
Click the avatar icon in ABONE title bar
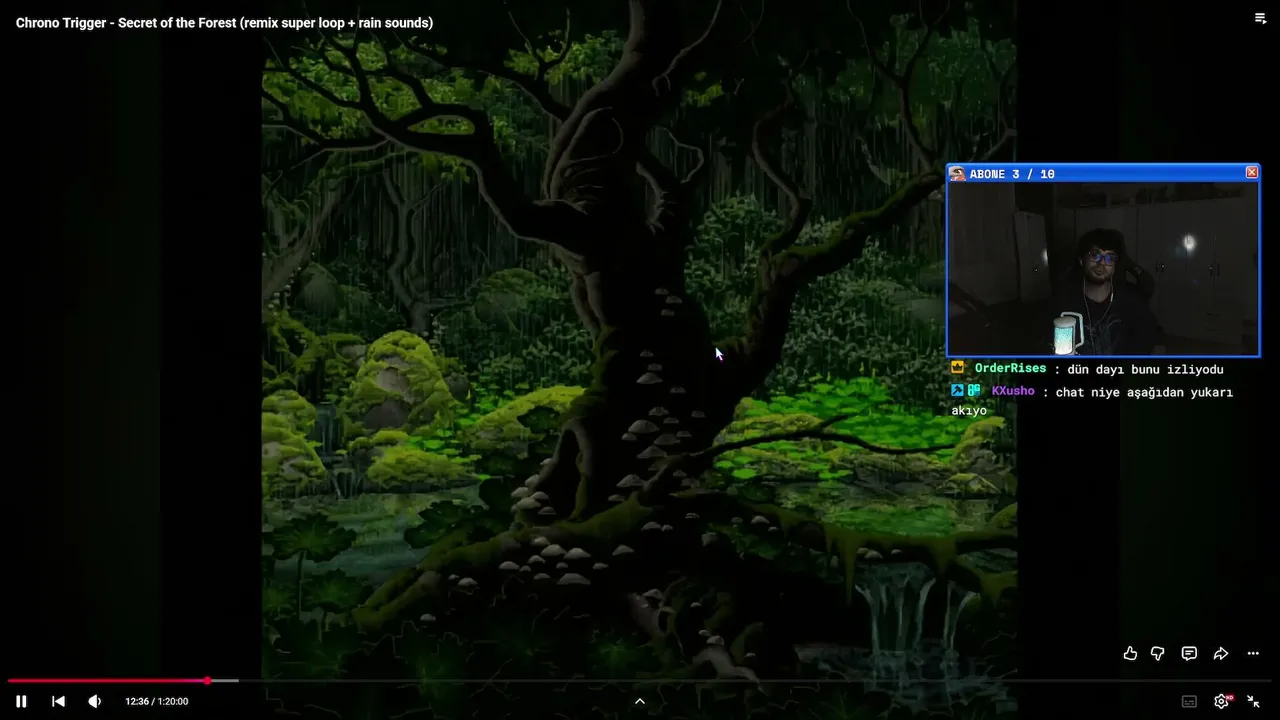click(958, 174)
